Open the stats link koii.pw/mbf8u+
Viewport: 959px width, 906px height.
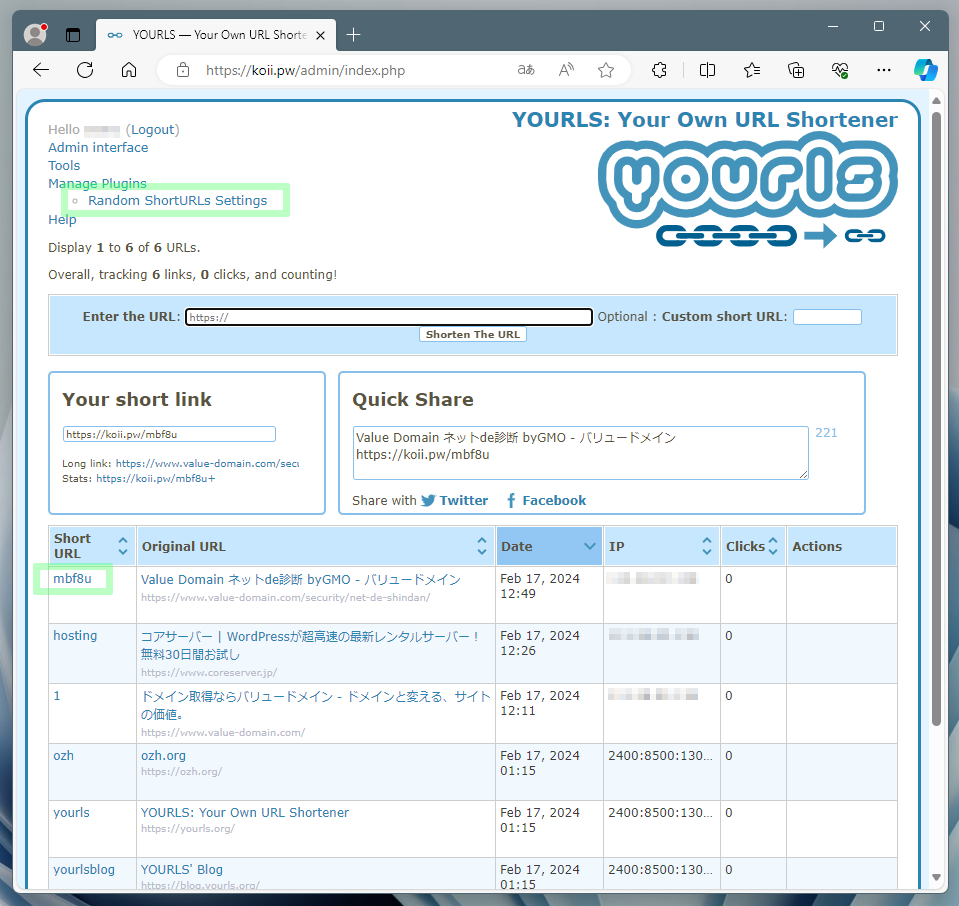(x=156, y=478)
